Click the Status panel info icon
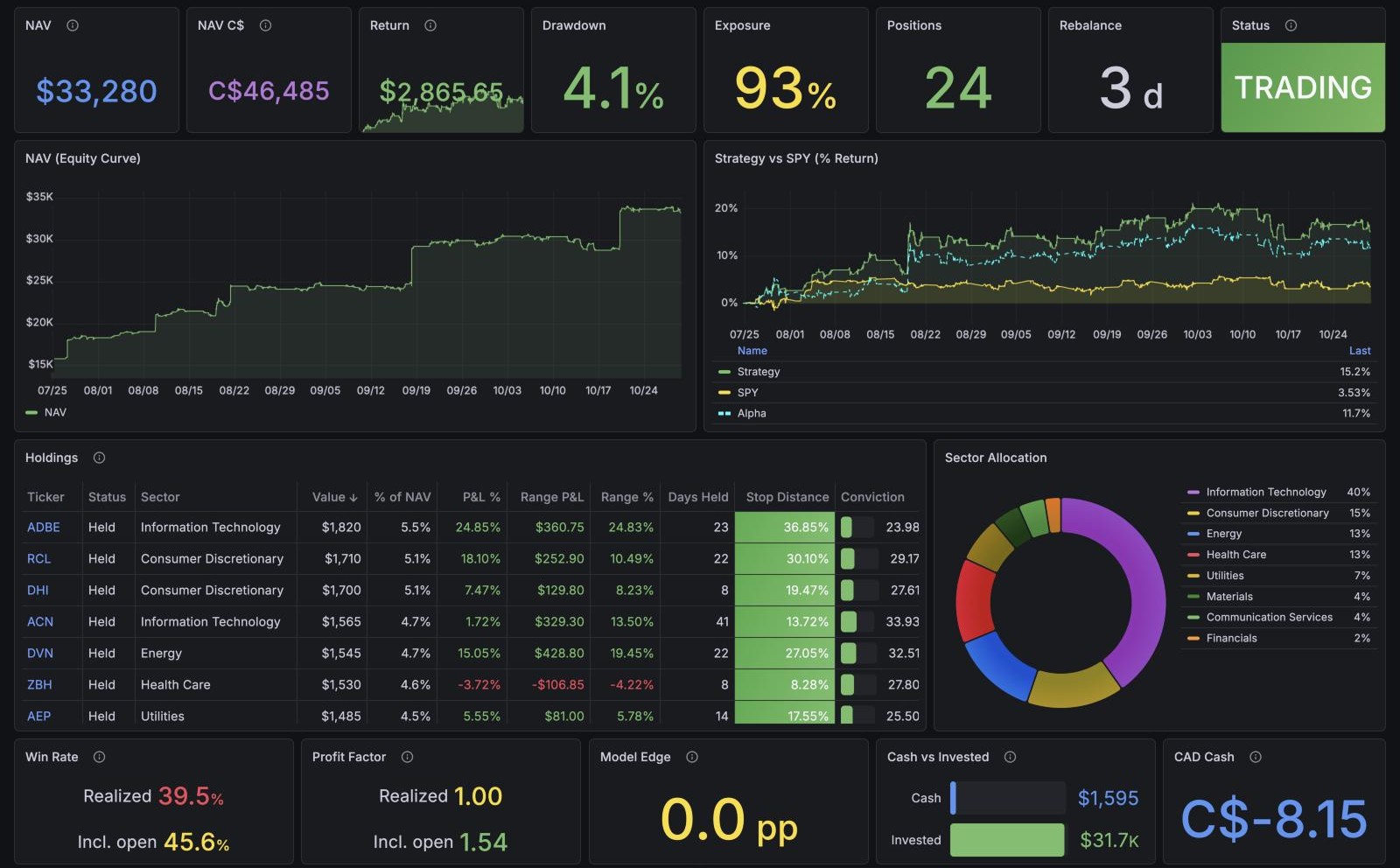This screenshot has height=868, width=1400. tap(1291, 25)
